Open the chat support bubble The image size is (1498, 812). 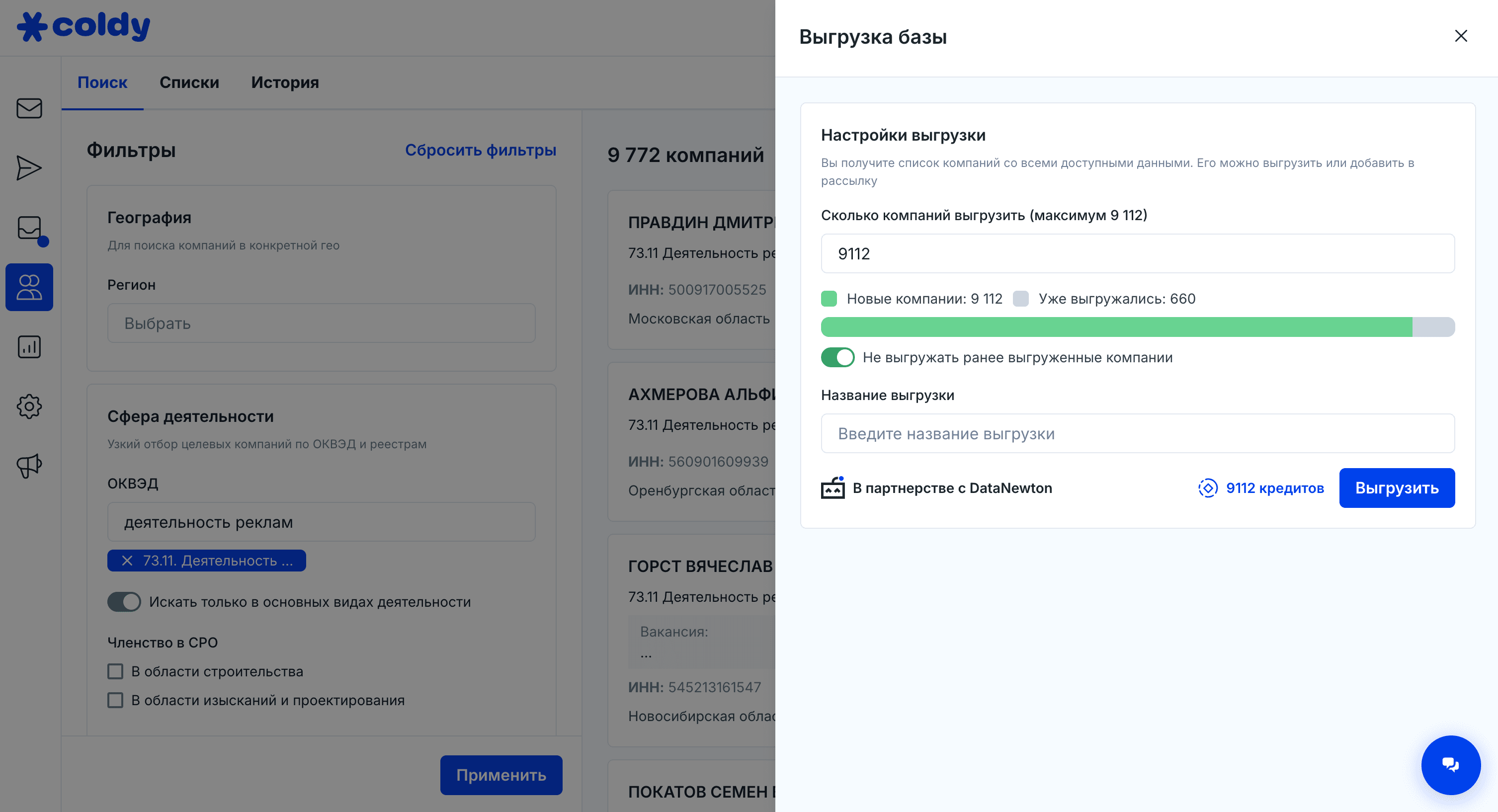1450,764
